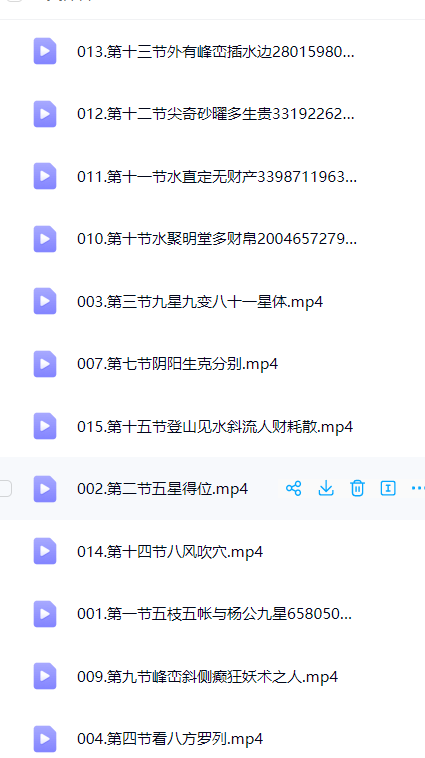Viewport: 425px width, 758px height.
Task: Share the 002.第二节五星得位.mp4 file
Action: 293,488
